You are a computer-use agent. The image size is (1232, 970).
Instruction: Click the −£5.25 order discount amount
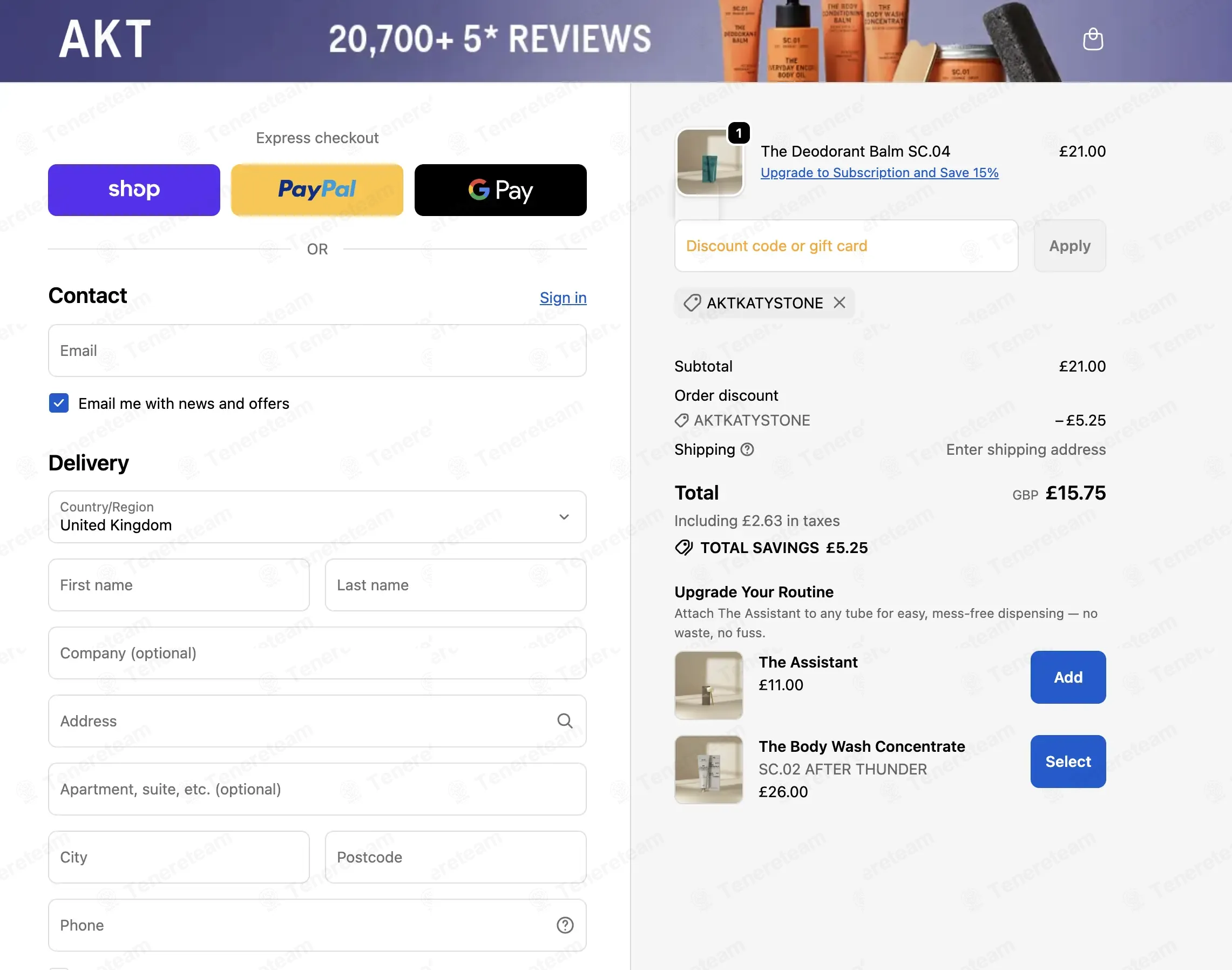1080,420
